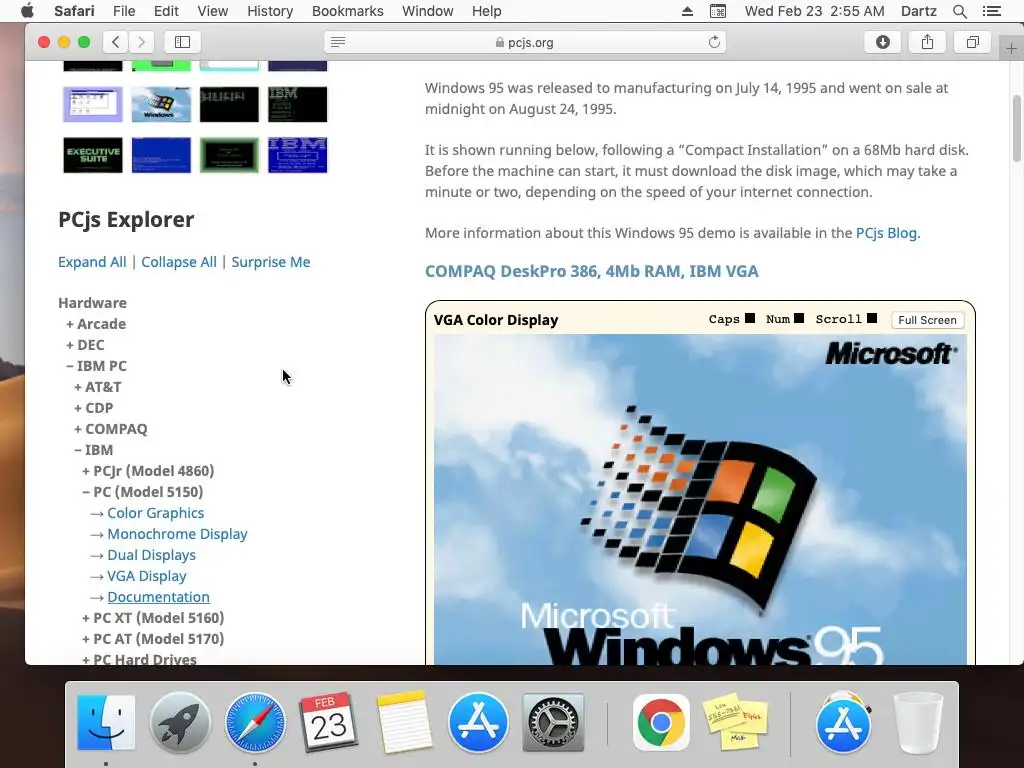Screen dimensions: 1024x768
Task: Open the PCjs Blog link
Action: 886,233
